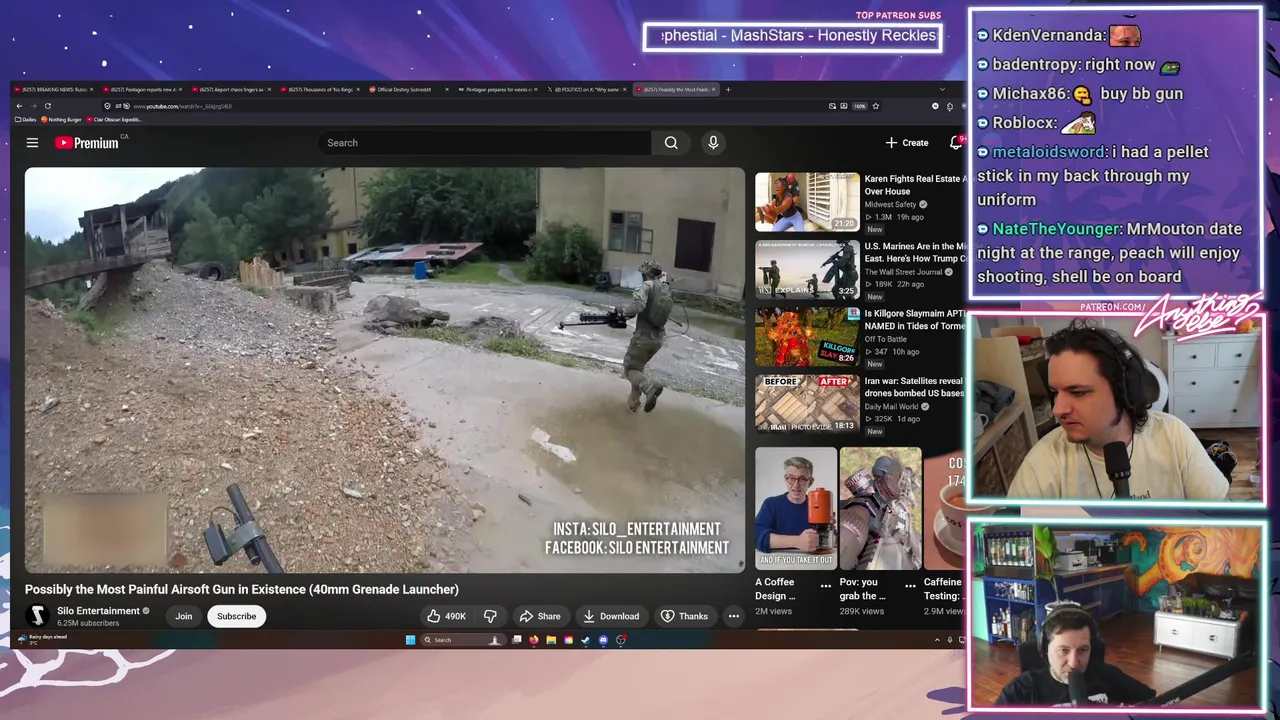Screen dimensions: 1280x720
Task: Open Silo Entertainment channel name link
Action: (x=98, y=611)
